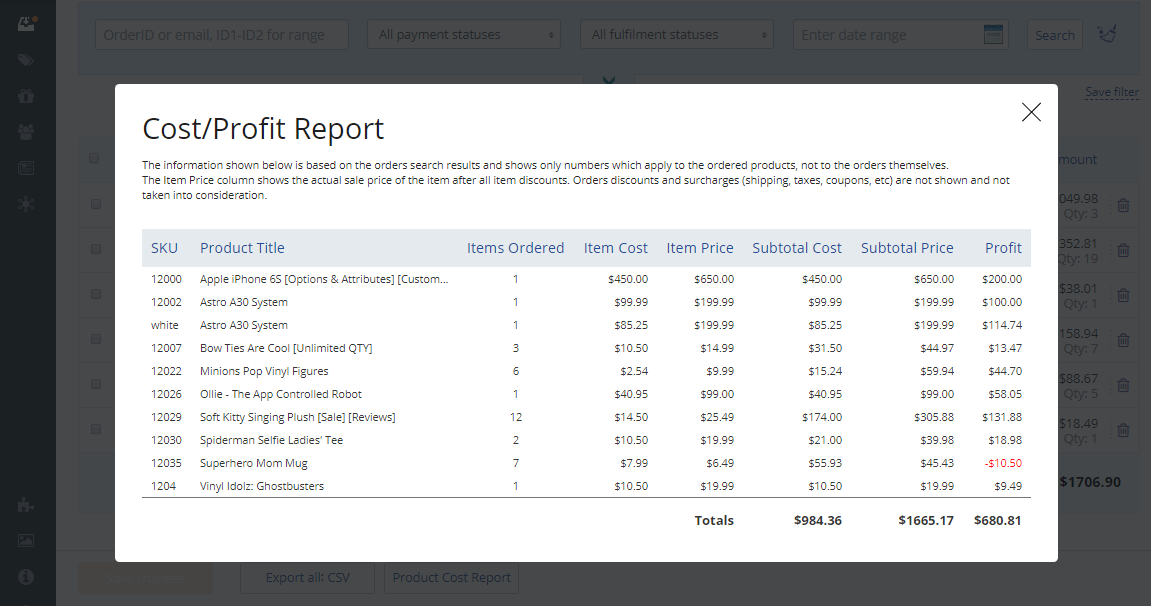Click the total subtotal price $1665.17
1151x606 pixels.
[926, 520]
